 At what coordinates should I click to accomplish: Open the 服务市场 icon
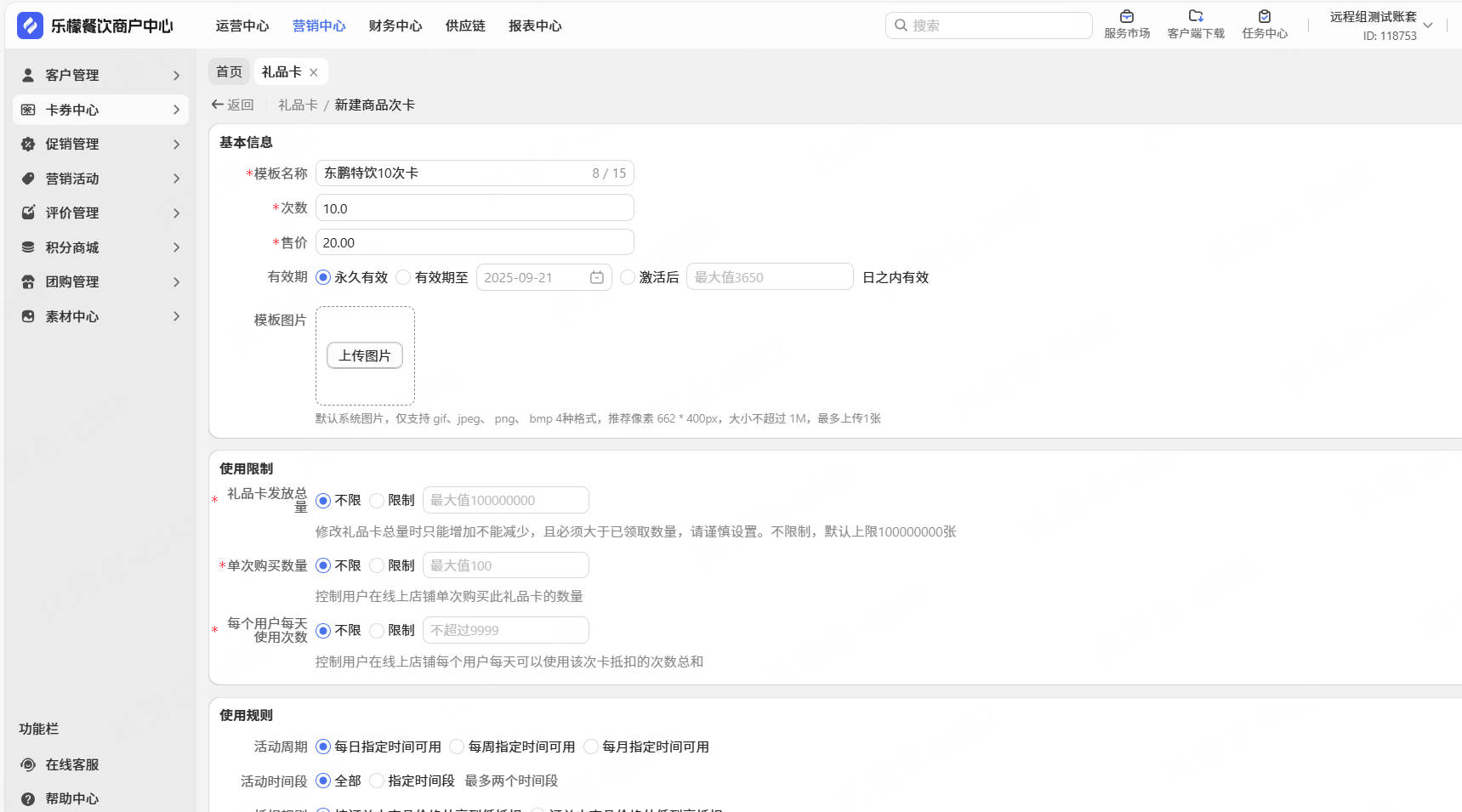(1127, 16)
